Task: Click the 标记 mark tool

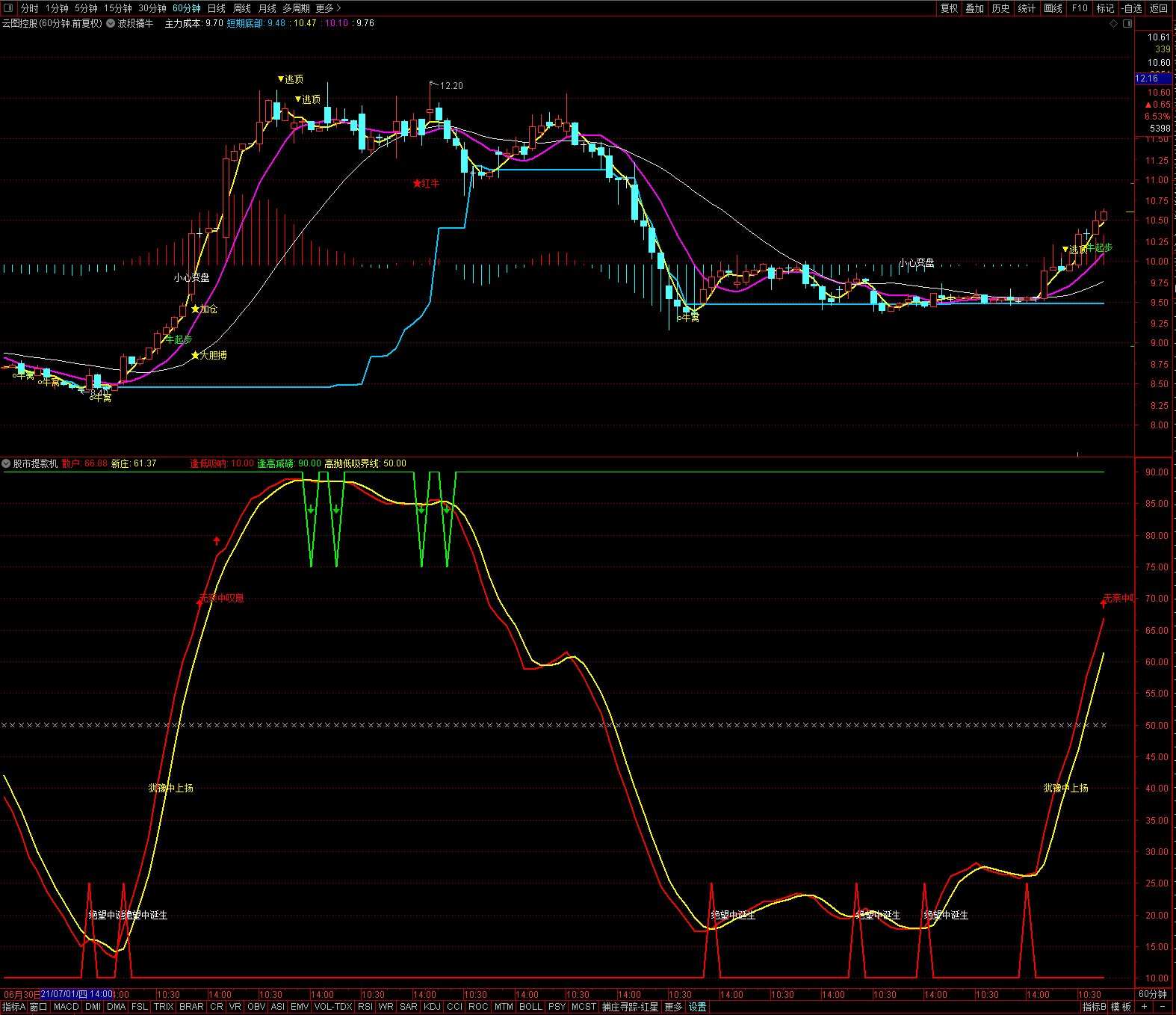Action: (1105, 8)
